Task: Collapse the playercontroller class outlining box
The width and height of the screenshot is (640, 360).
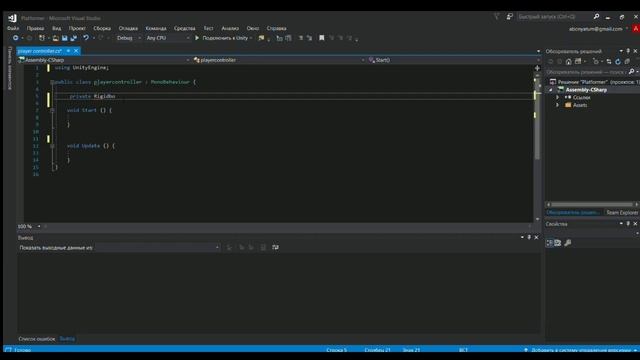Action: click(x=52, y=82)
